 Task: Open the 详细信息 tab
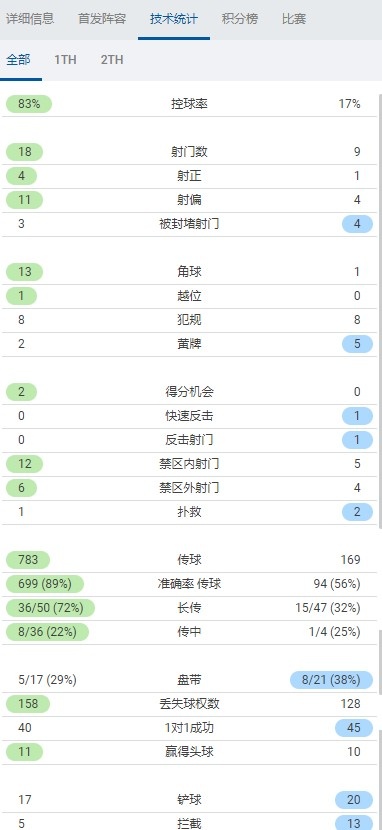(30, 20)
